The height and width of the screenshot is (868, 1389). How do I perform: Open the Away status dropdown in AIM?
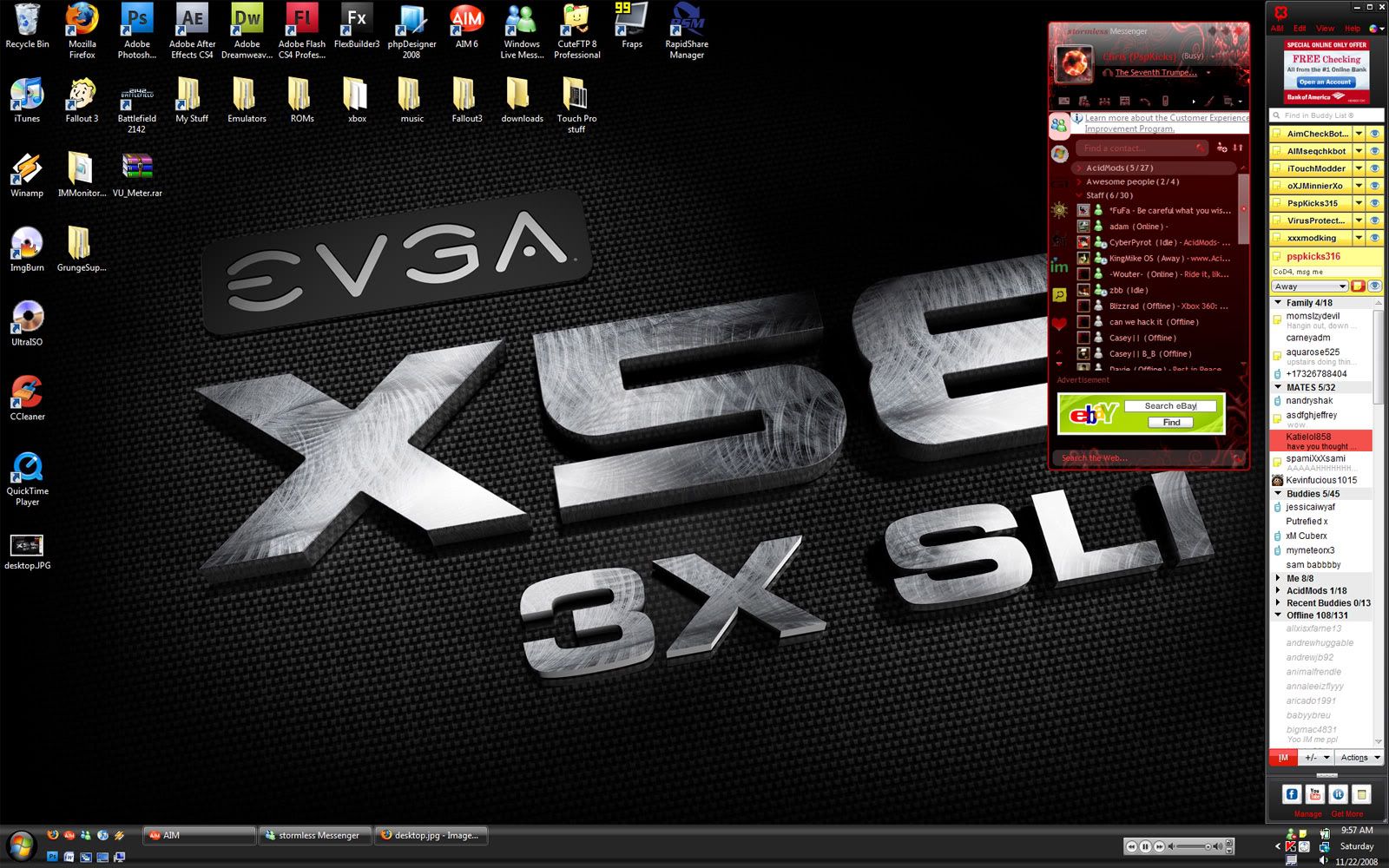pos(1310,286)
